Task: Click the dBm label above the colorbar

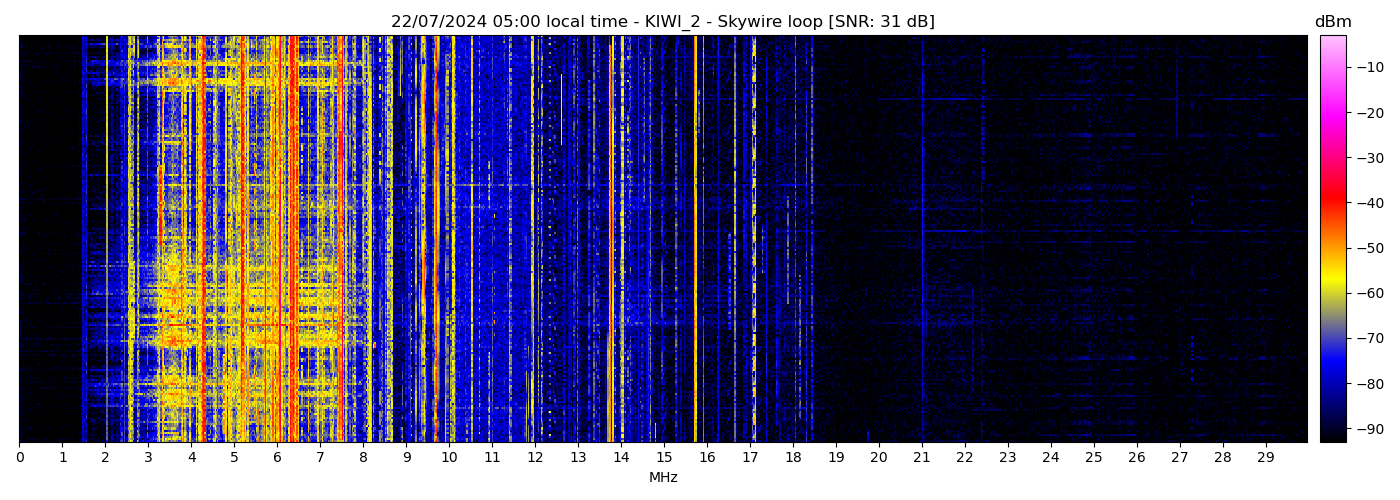Action: coord(1332,22)
